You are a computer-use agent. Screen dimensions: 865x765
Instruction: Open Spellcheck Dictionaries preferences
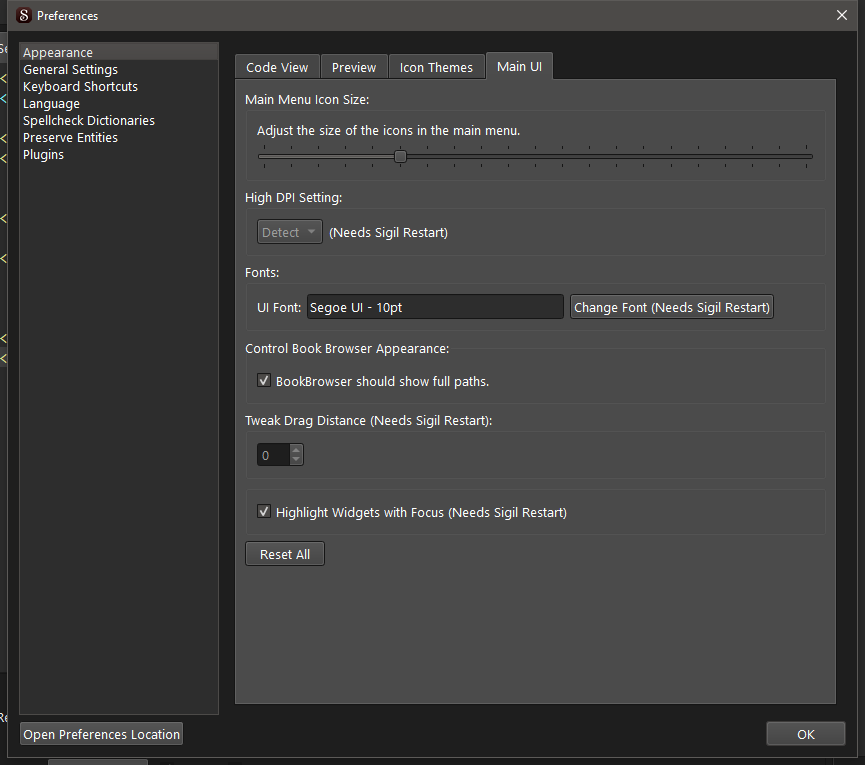click(119, 120)
